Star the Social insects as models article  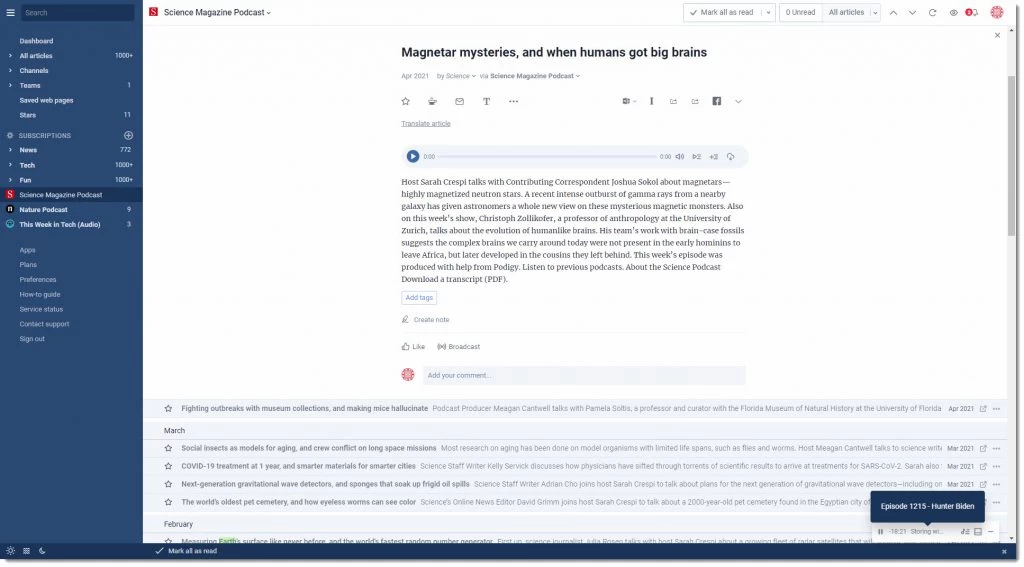point(168,449)
